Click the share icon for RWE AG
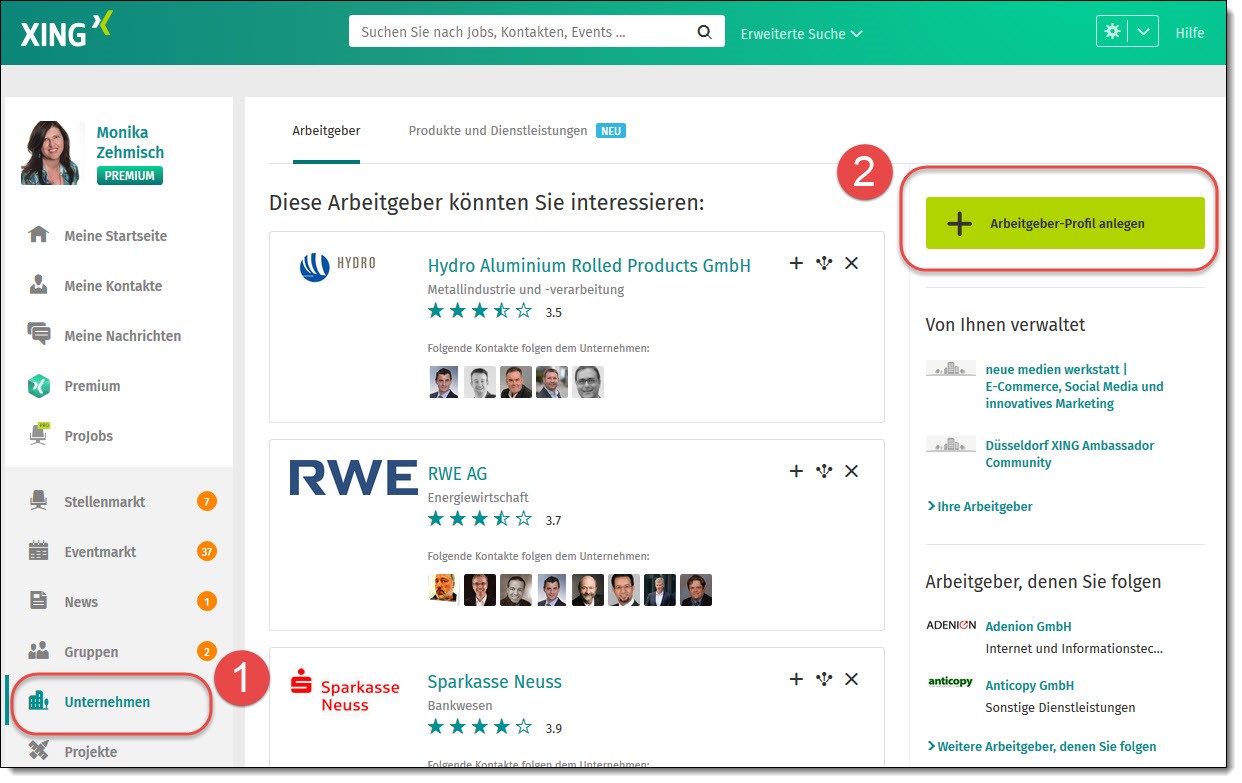This screenshot has width=1242, height=783. point(824,471)
